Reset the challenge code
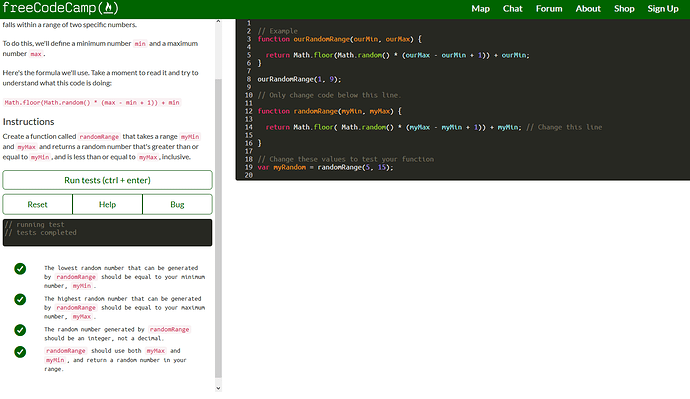Image resolution: width=690 pixels, height=399 pixels. pyautogui.click(x=37, y=205)
